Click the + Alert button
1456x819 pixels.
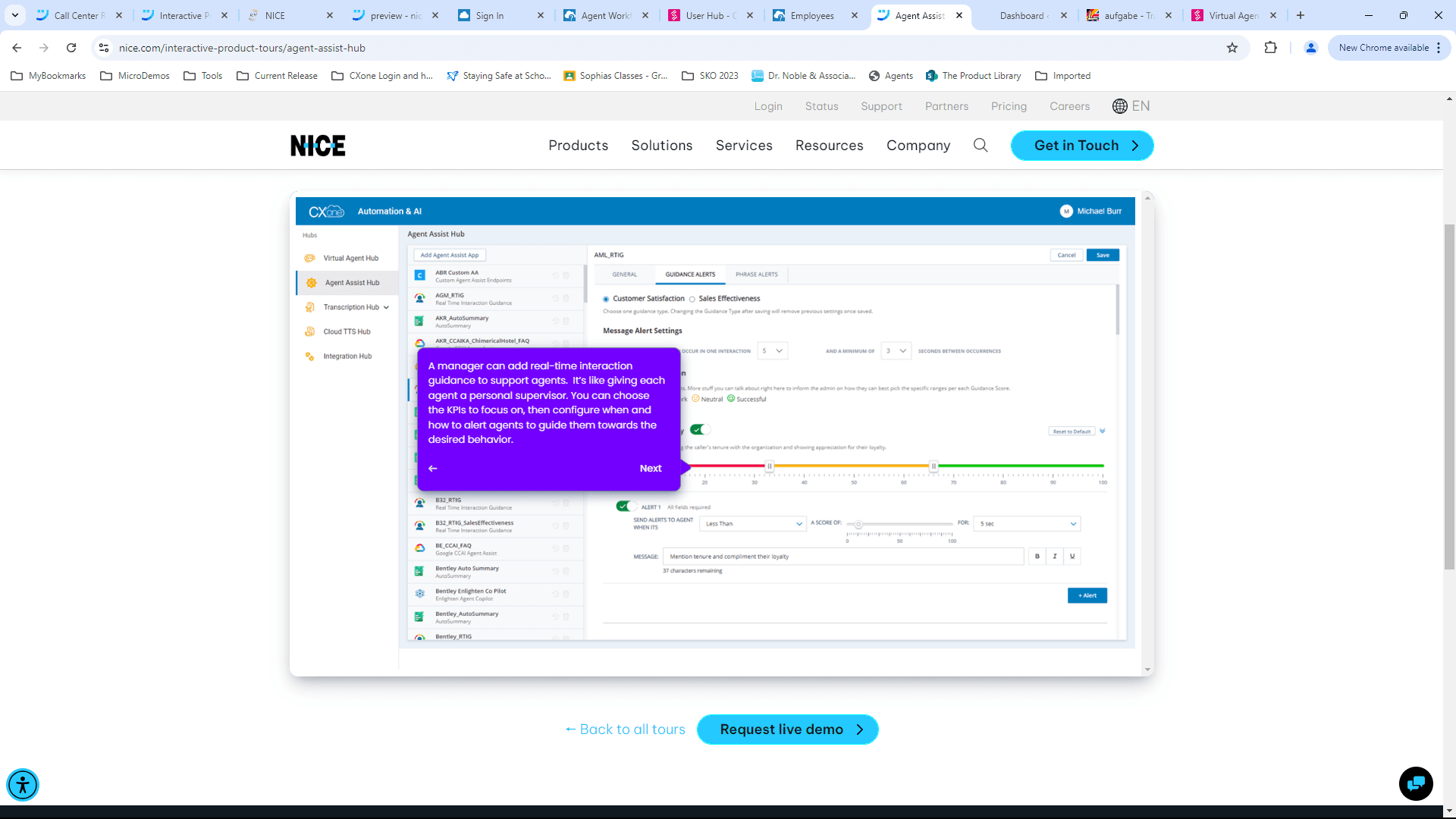(1087, 596)
